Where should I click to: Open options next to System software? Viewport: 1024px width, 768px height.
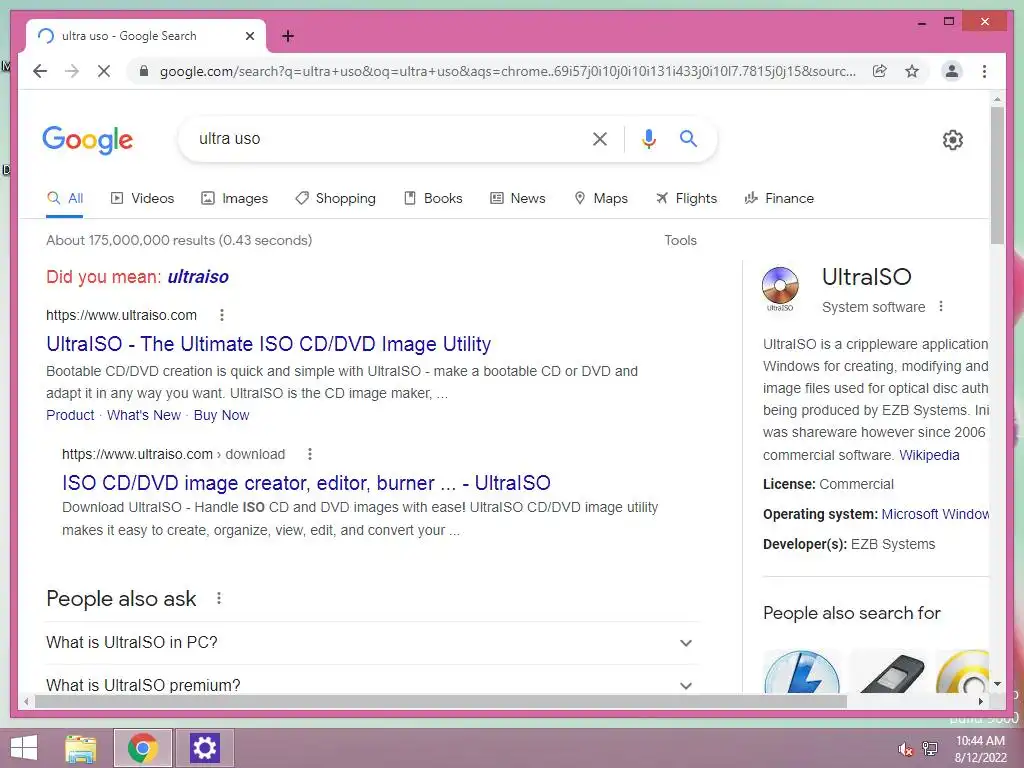point(941,306)
